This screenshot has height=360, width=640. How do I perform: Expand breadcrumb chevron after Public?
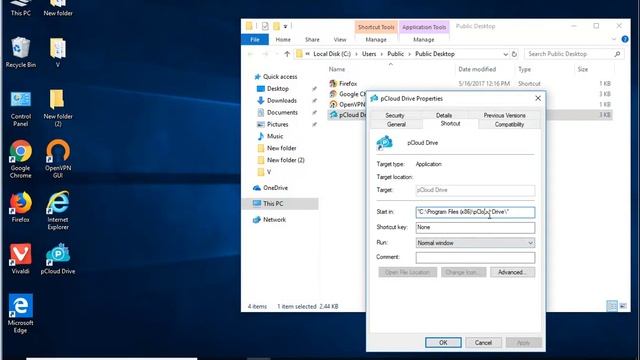click(x=409, y=54)
